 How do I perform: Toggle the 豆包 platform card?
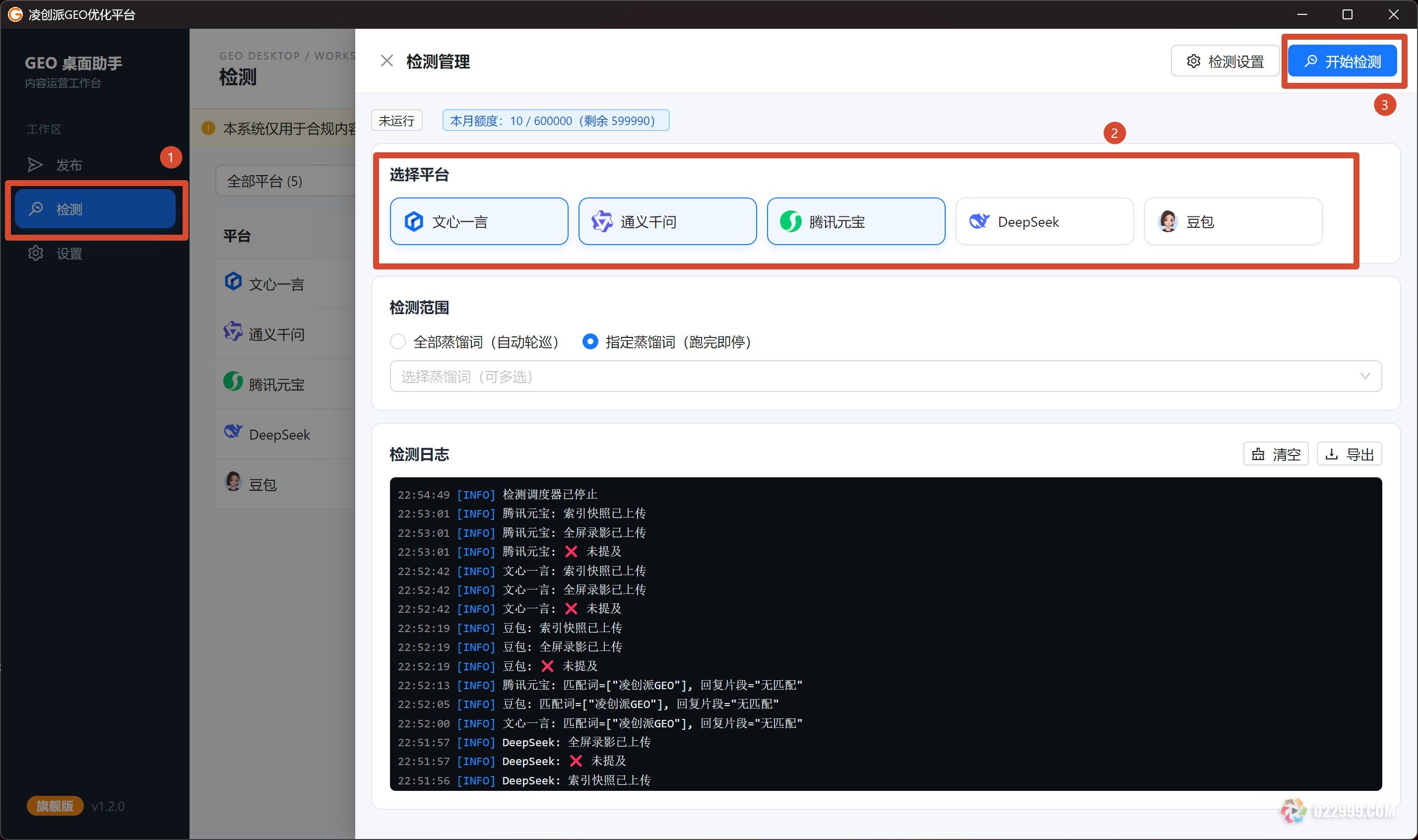point(1233,221)
